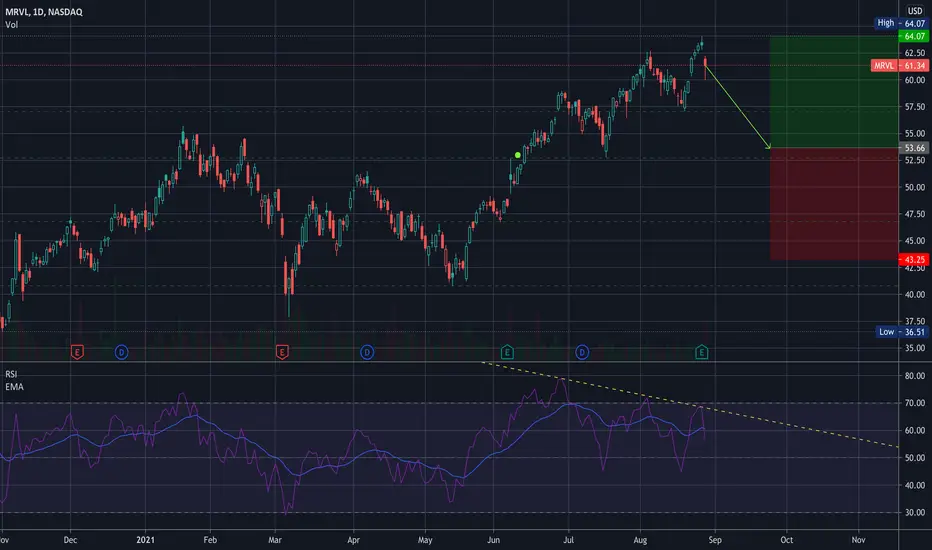This screenshot has width=932, height=550.
Task: Select the green dot on the June candles
Action: click(518, 155)
